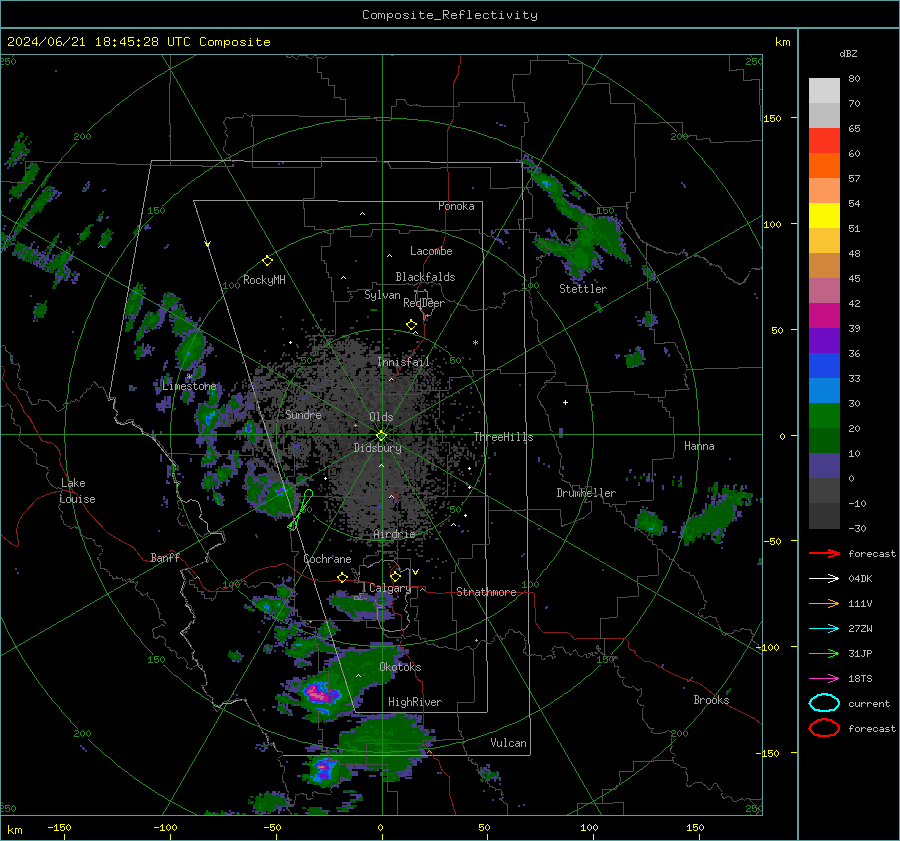This screenshot has height=841, width=900.
Task: Select the purple 36–39 dBZ band
Action: [x=824, y=341]
